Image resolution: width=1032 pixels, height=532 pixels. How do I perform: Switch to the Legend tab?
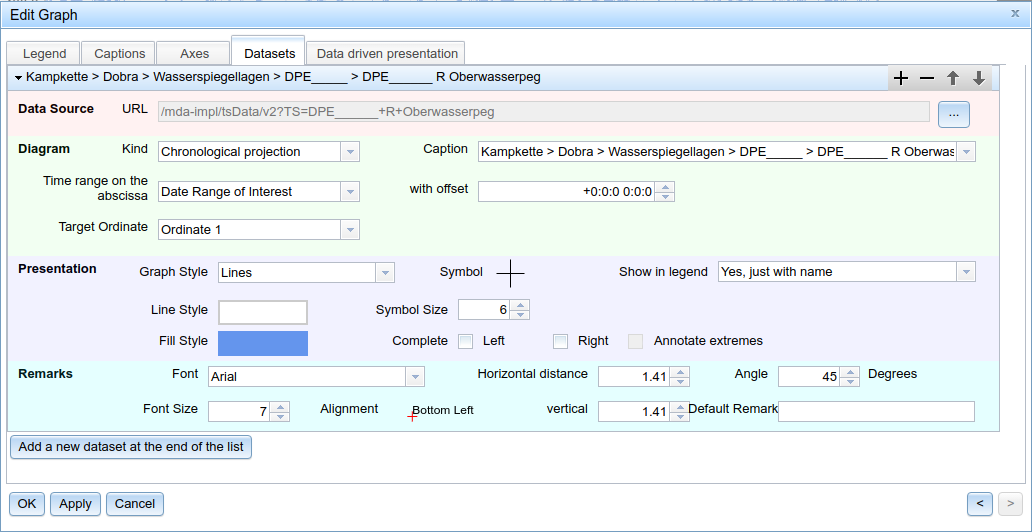(44, 54)
